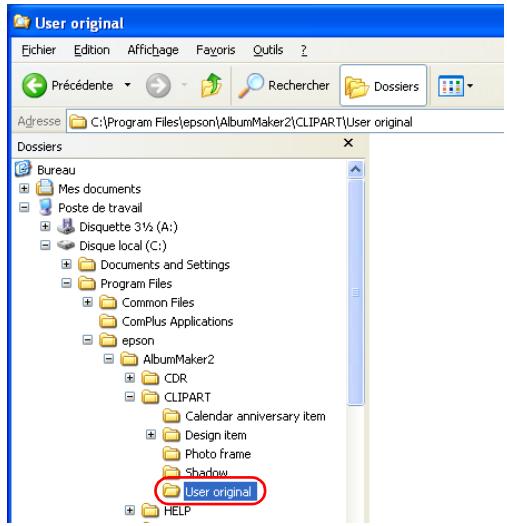This screenshot has height=526, width=507.
Task: Click the Poste de travail computer icon
Action: [x=45, y=207]
